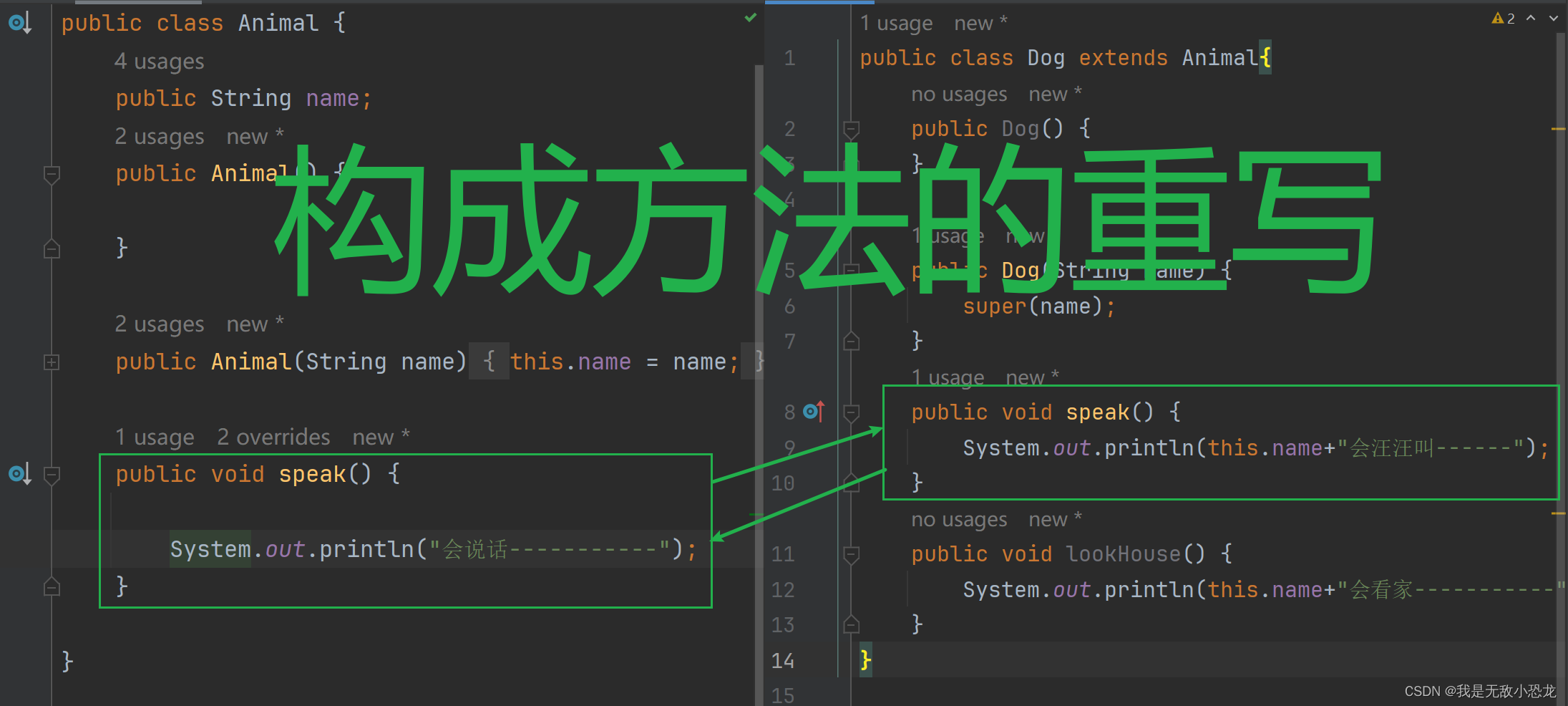Collapse lookHouse() fold on line 11
This screenshot has width=1568, height=706.
point(851,554)
